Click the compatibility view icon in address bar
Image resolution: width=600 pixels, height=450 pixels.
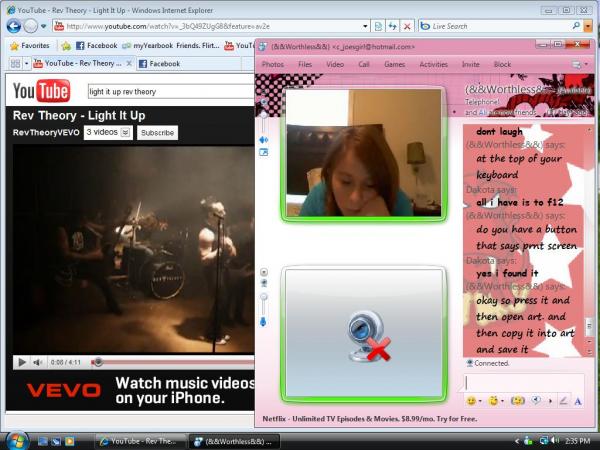pos(378,26)
